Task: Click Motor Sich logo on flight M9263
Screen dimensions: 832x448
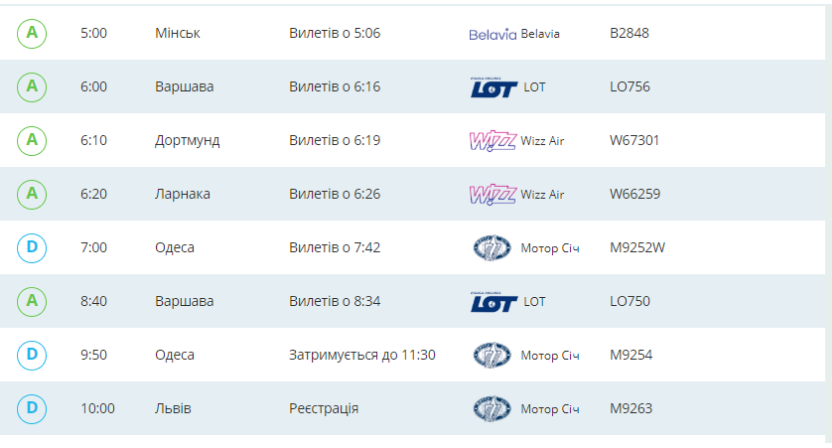Action: tap(491, 409)
